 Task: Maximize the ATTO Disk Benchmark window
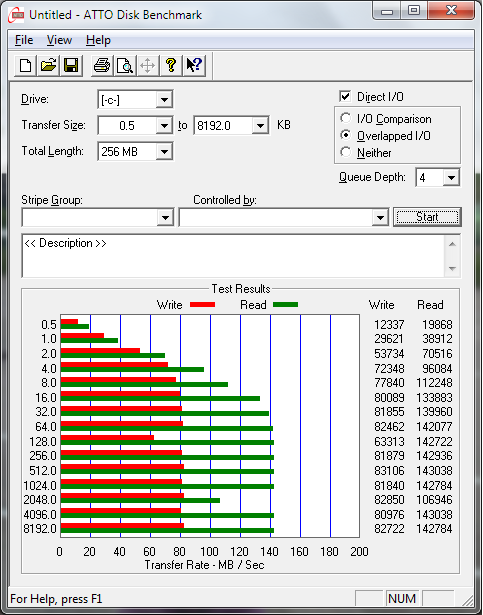[414, 11]
